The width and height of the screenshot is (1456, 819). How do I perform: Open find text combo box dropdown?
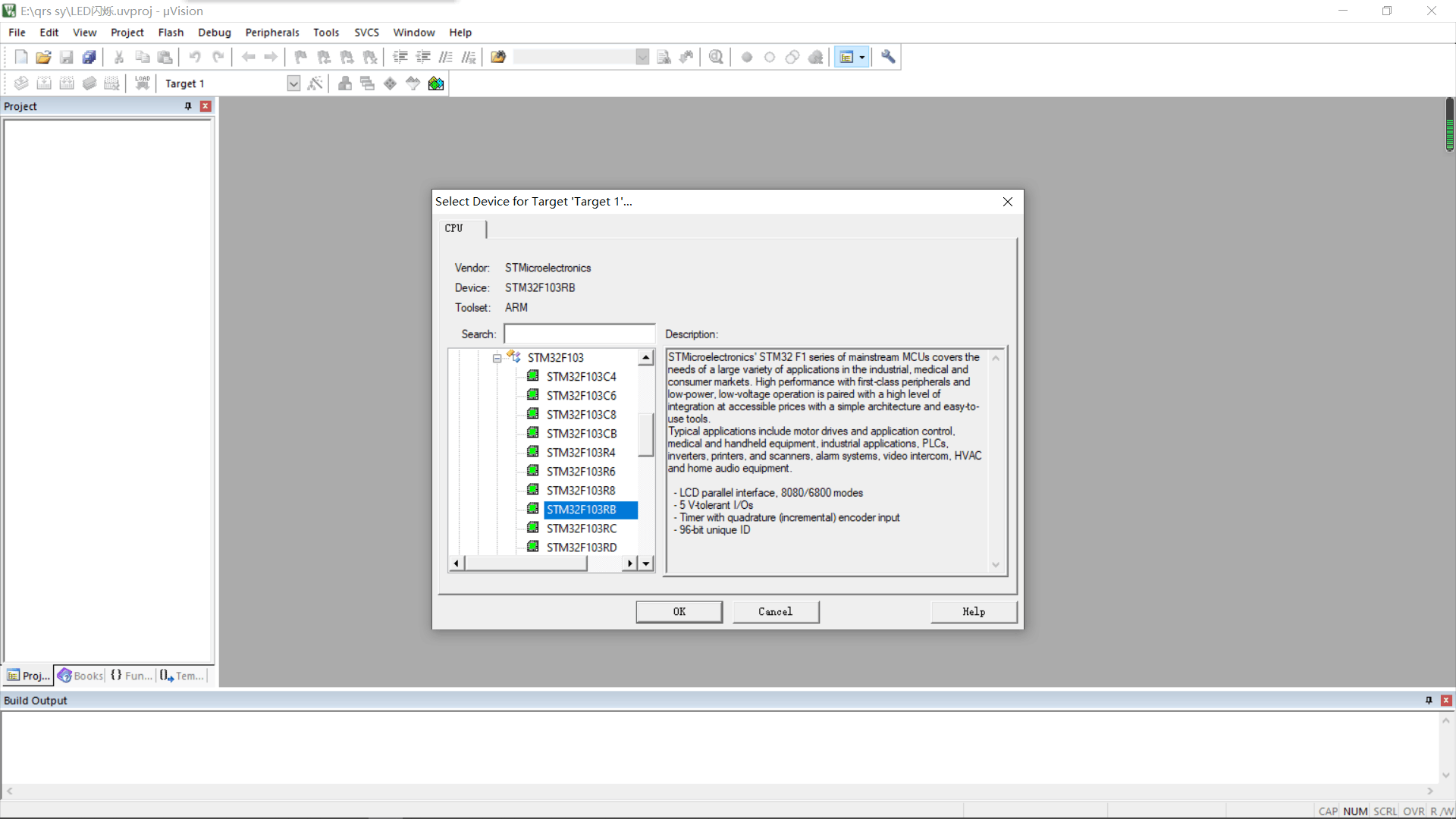(642, 57)
